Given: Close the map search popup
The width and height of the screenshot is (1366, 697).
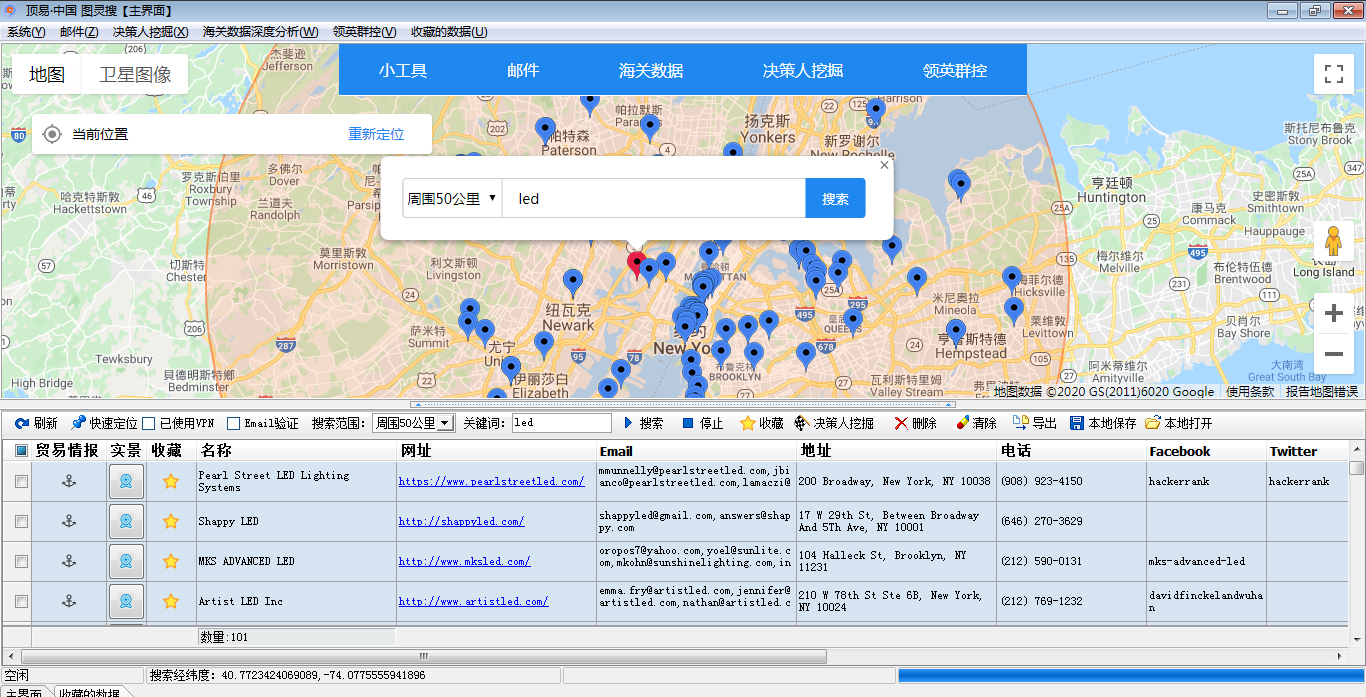Looking at the screenshot, I should coord(884,166).
